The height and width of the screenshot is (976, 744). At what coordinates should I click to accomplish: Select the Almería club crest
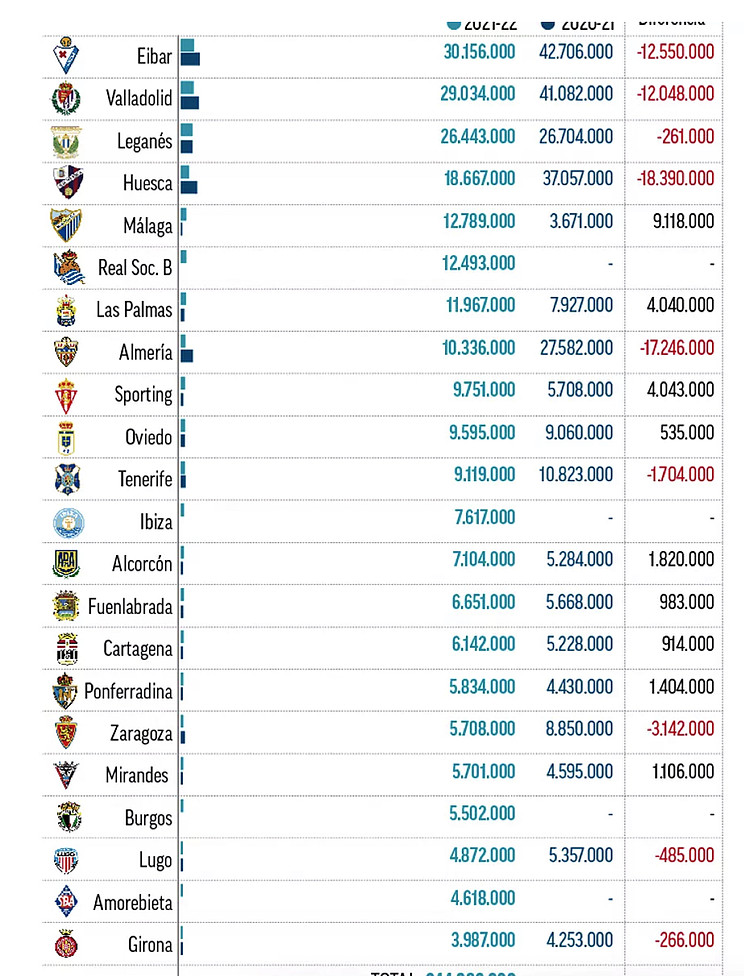coord(66,352)
